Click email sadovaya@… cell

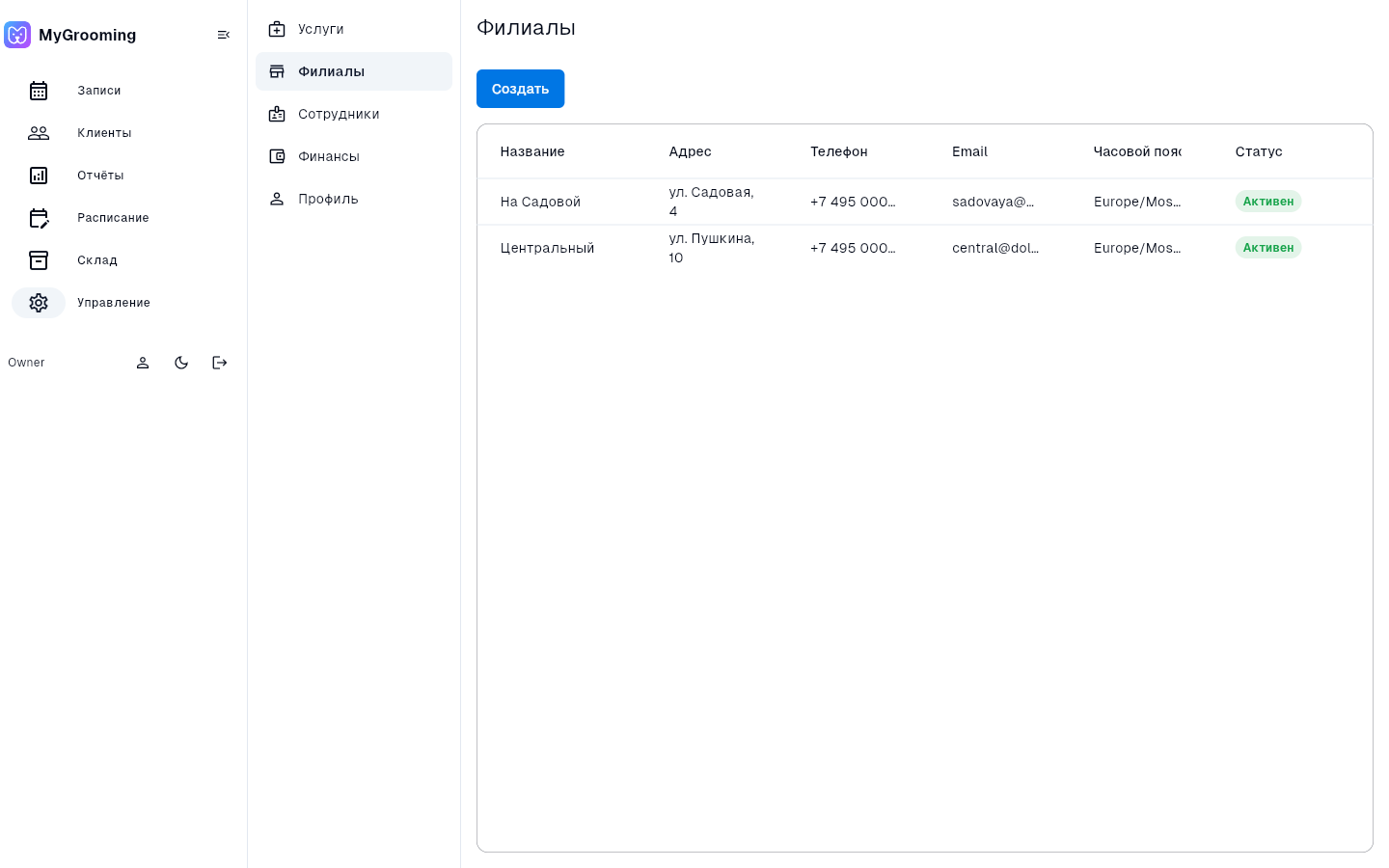tap(993, 202)
